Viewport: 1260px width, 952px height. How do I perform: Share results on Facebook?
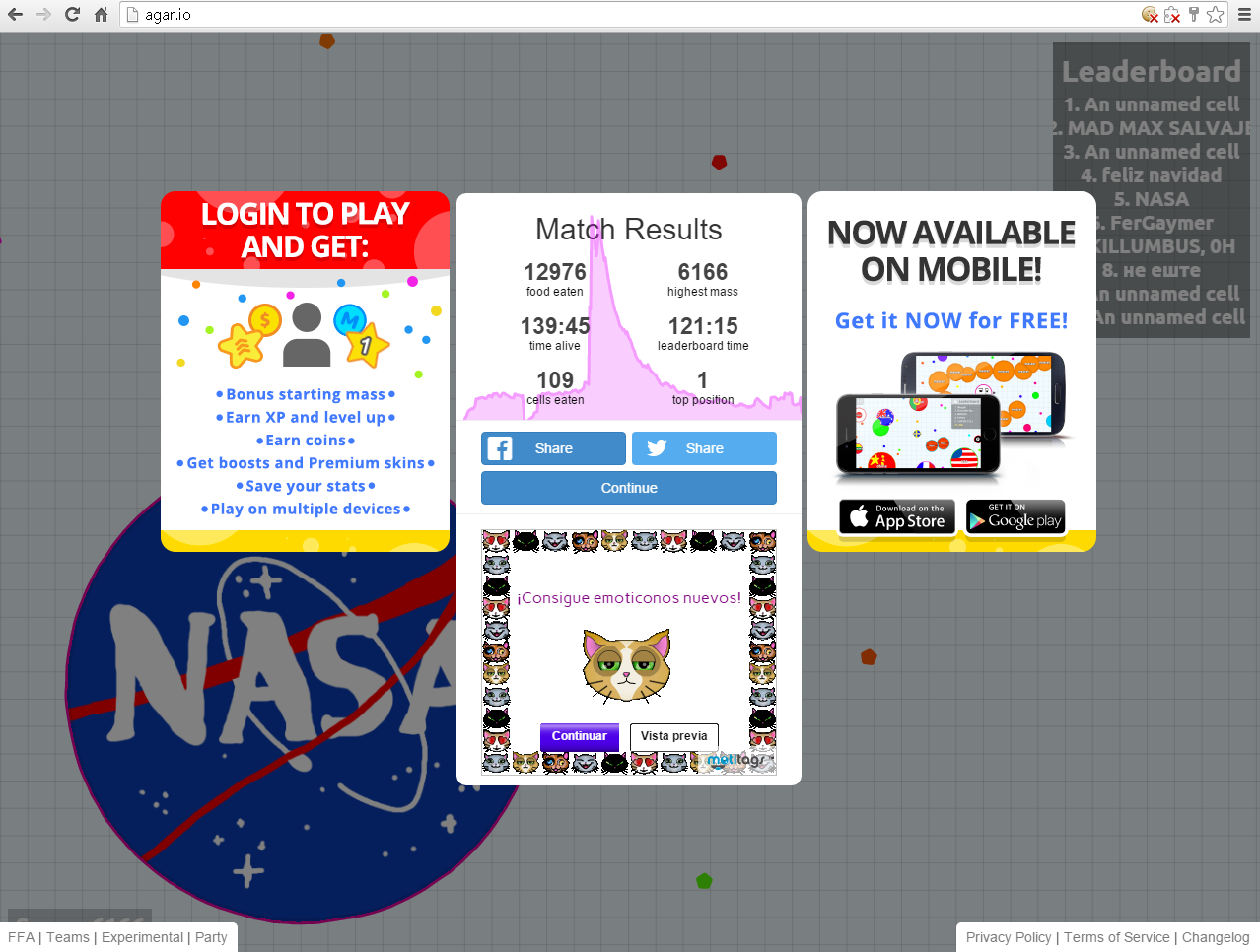[553, 448]
